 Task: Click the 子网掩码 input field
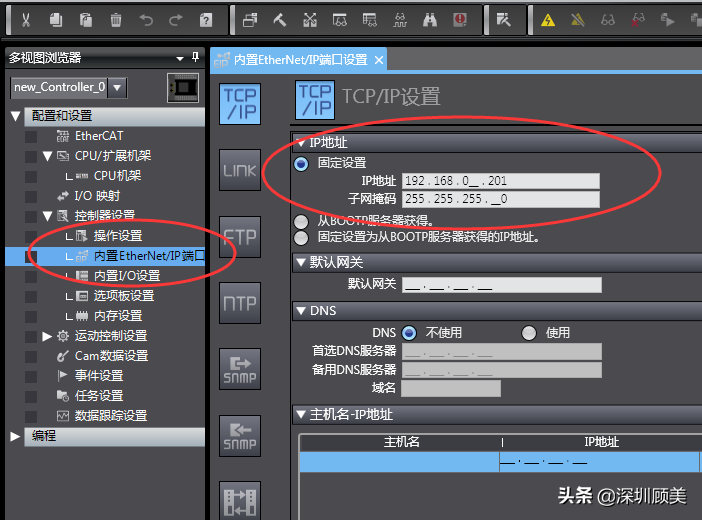(x=501, y=199)
